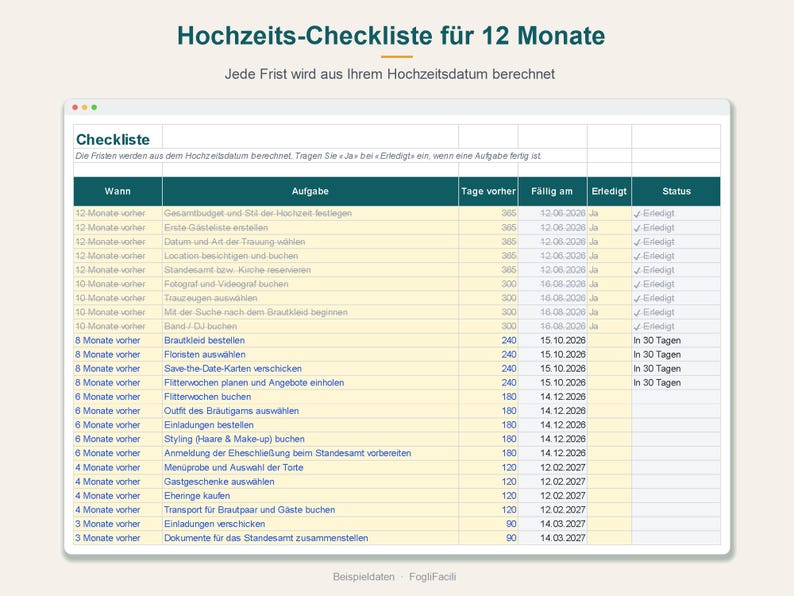Click the Status column header
Screen dimensions: 794x596
point(676,191)
